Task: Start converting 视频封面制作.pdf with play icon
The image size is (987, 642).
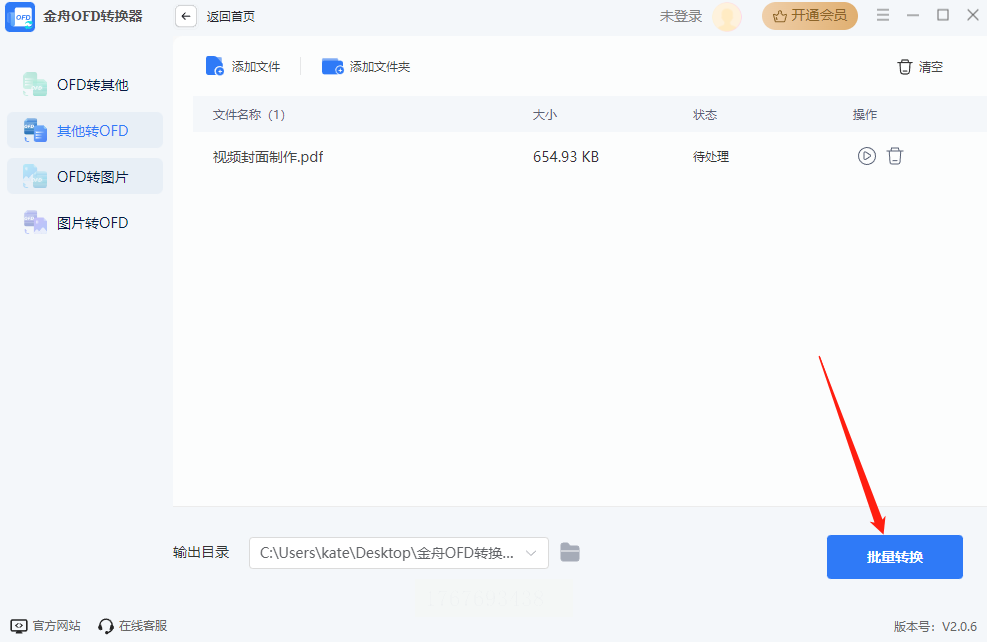Action: click(x=867, y=156)
